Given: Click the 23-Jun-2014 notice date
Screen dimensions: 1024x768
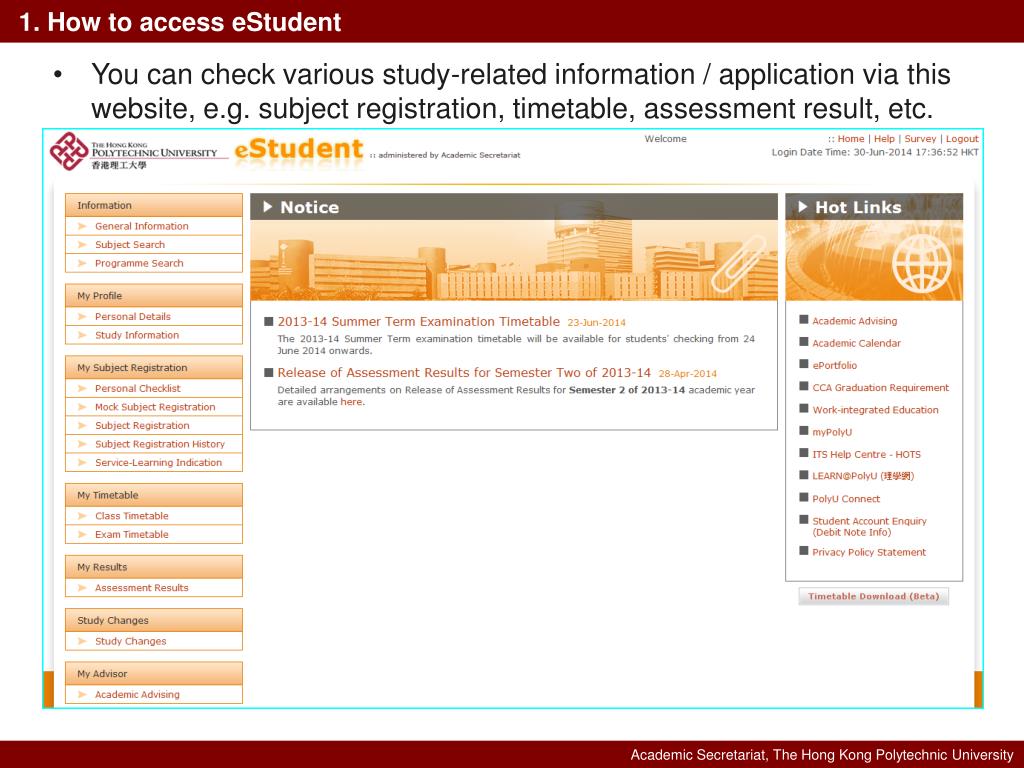Looking at the screenshot, I should click(596, 323).
